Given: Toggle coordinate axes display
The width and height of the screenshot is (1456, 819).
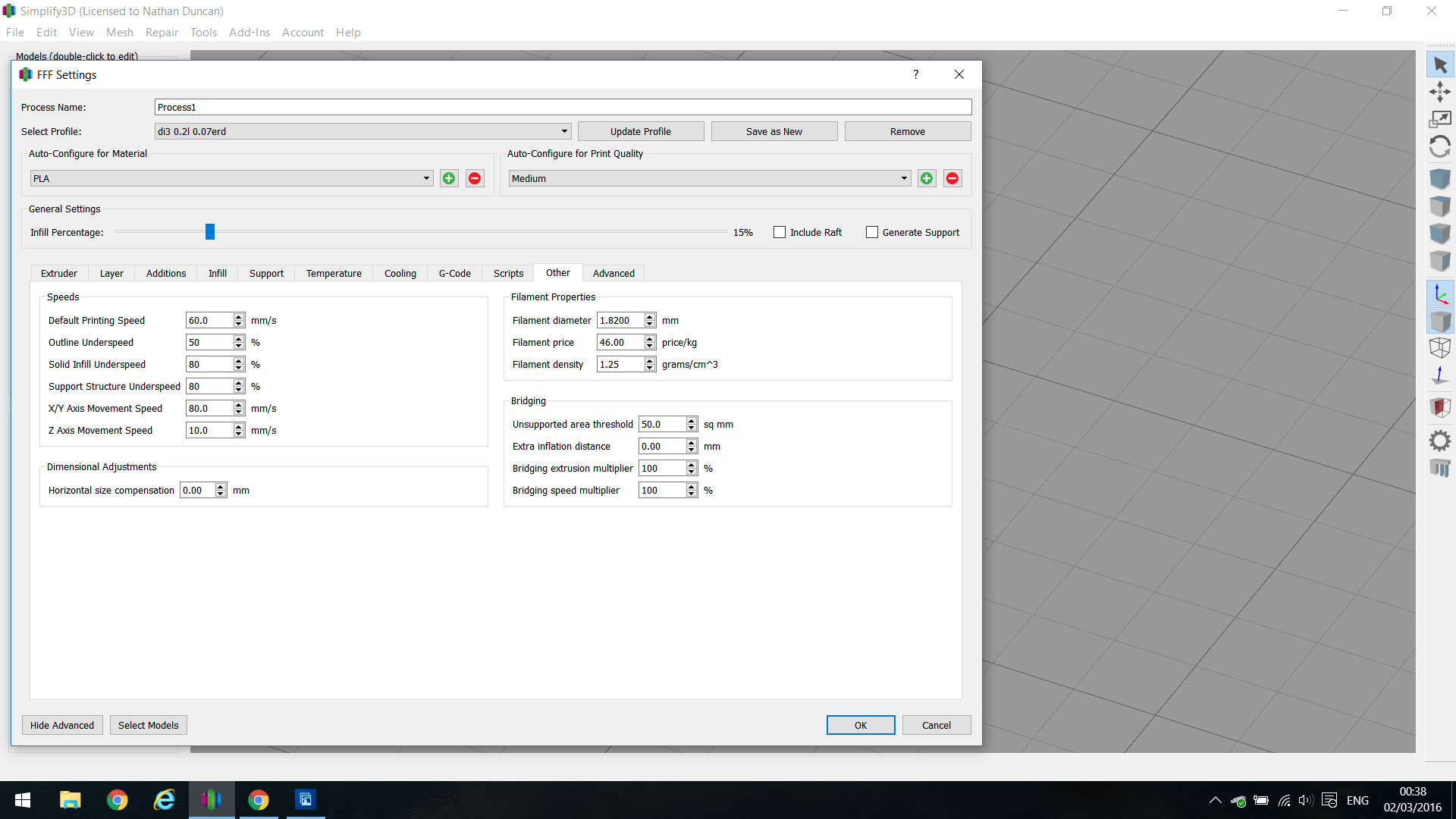Looking at the screenshot, I should (x=1440, y=294).
